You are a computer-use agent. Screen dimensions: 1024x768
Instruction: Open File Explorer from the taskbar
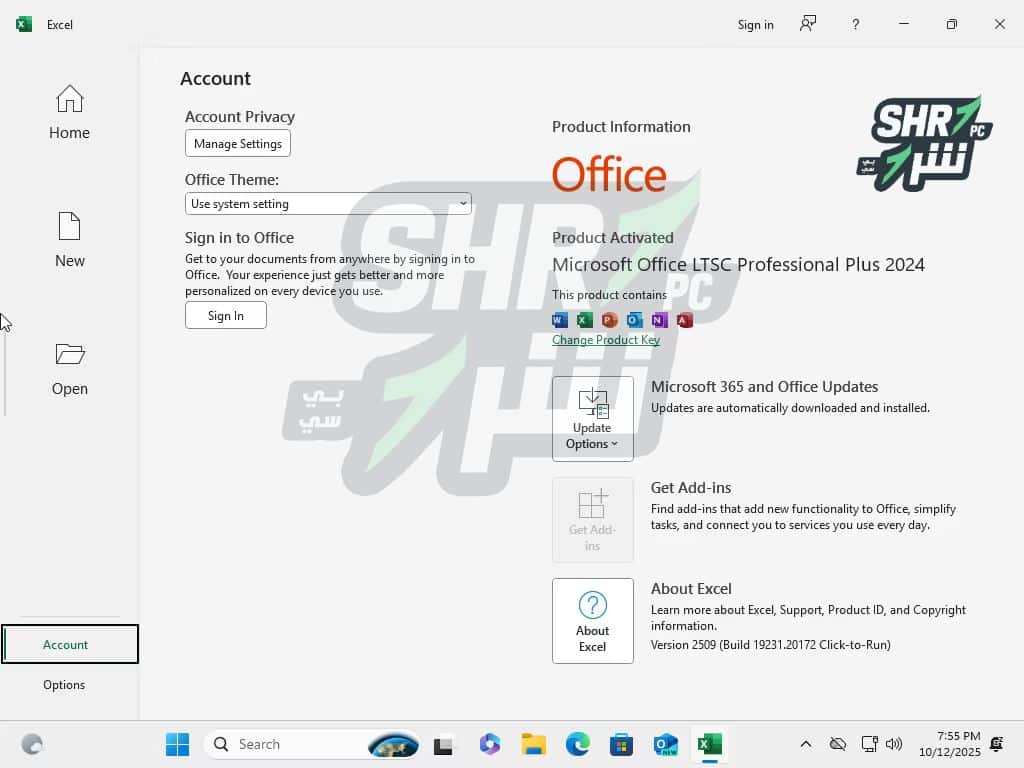[x=533, y=744]
